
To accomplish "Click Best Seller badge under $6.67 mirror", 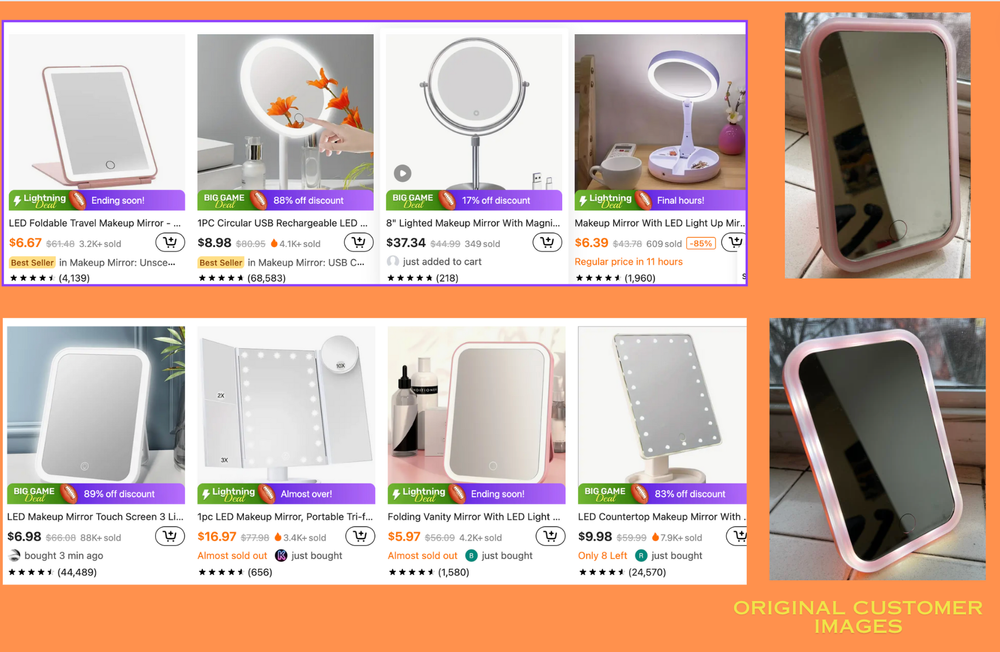I will (32, 263).
